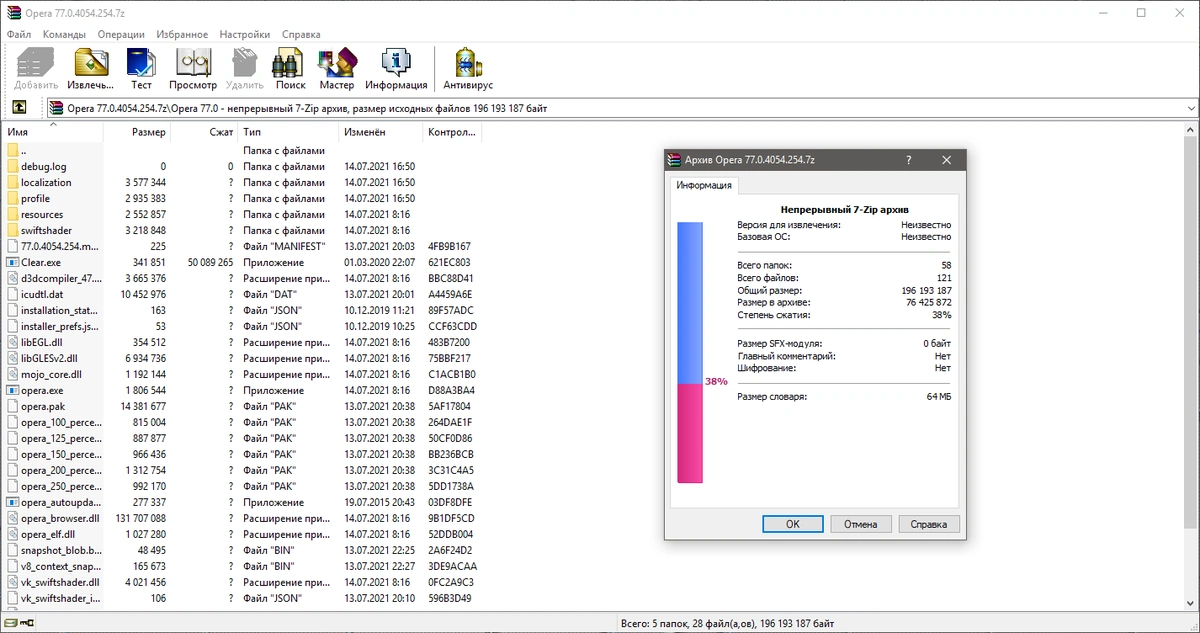The width and height of the screenshot is (1200, 633).
Task: Select the d3dcompiler_47 file row
Action: [240, 278]
